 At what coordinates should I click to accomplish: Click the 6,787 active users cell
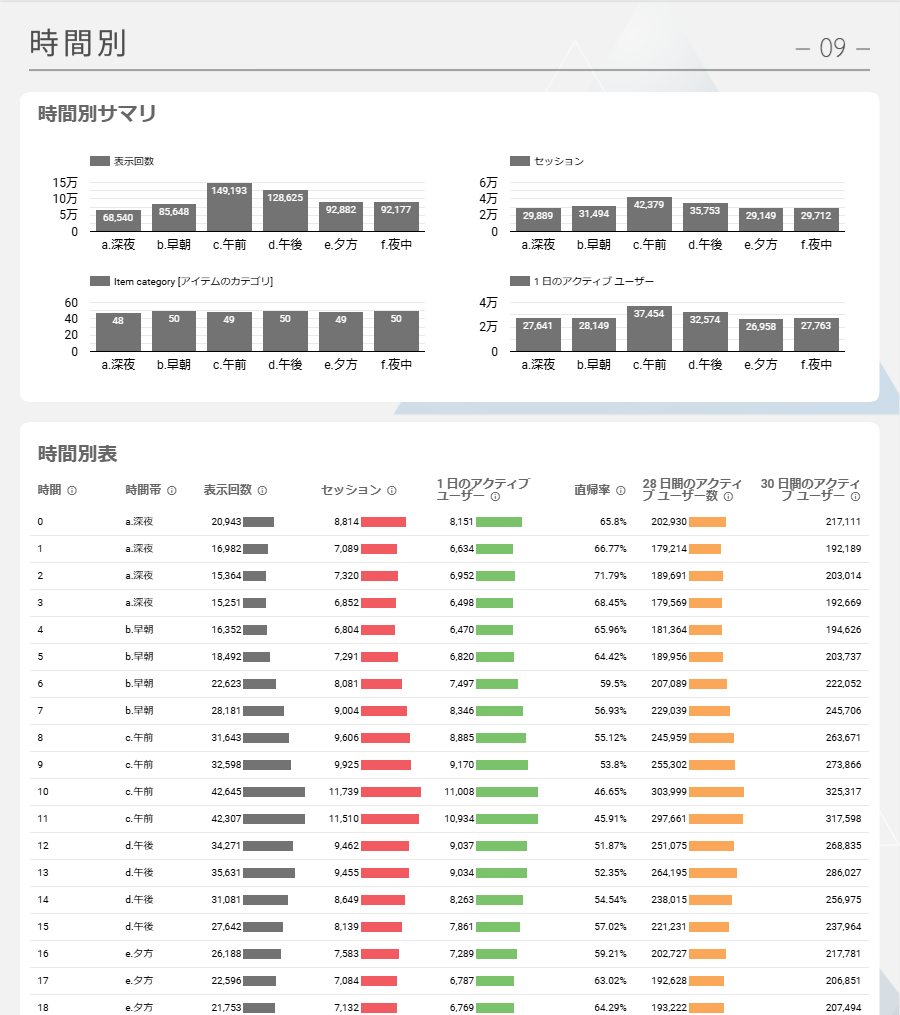(x=462, y=981)
